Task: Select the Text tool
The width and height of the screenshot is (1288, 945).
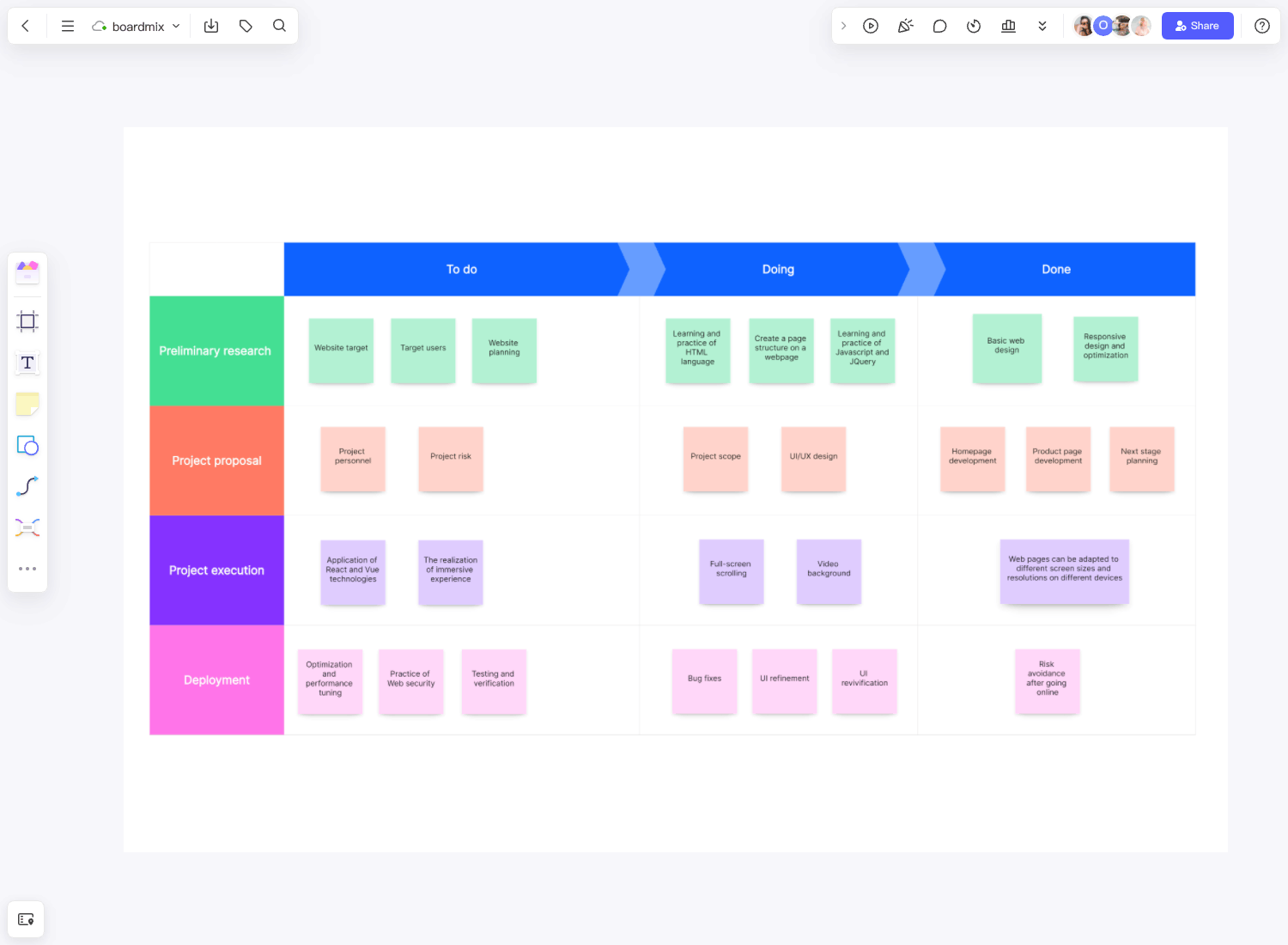Action: [27, 363]
